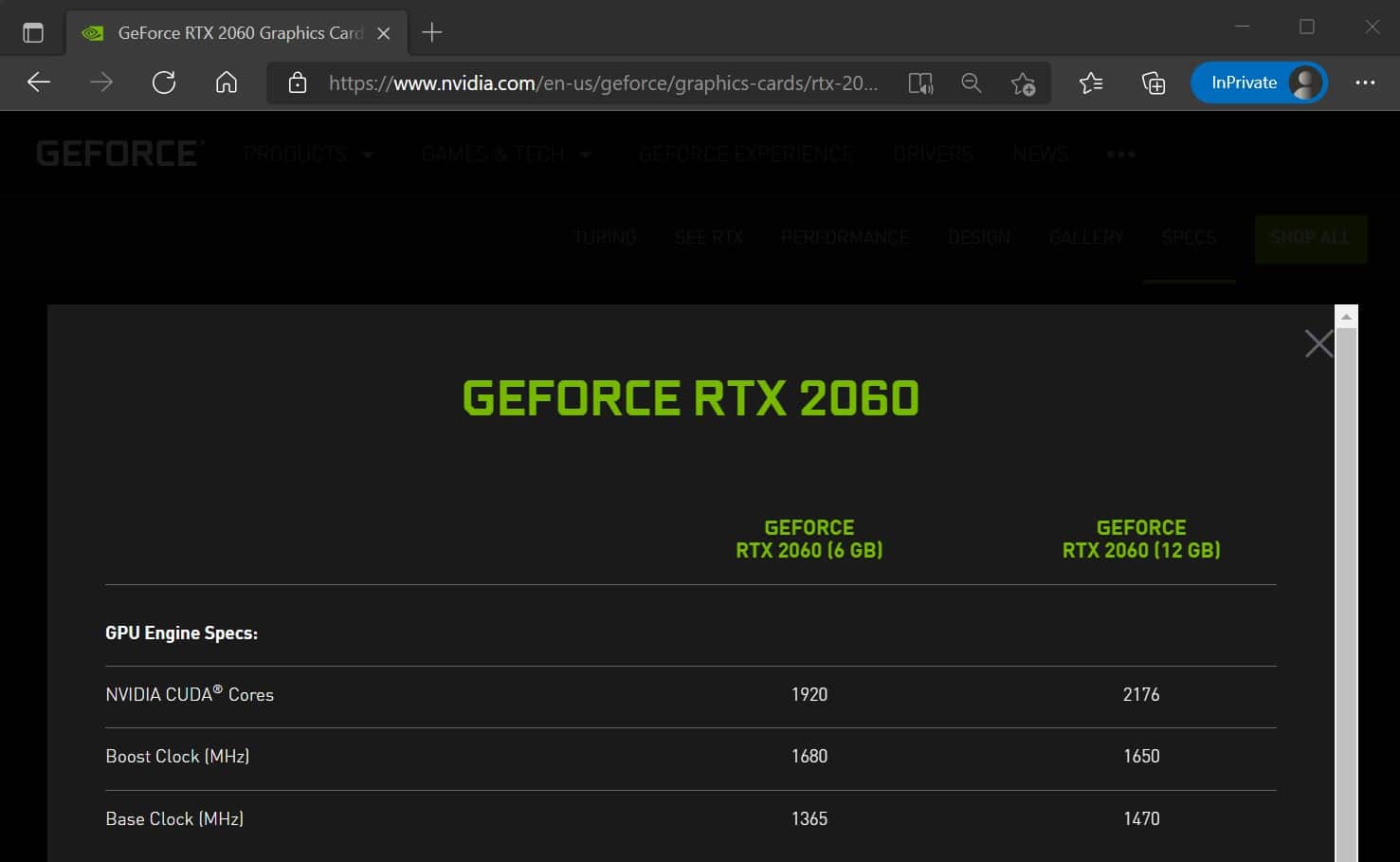The height and width of the screenshot is (862, 1400).
Task: Open a new browser tab
Action: pyautogui.click(x=432, y=32)
